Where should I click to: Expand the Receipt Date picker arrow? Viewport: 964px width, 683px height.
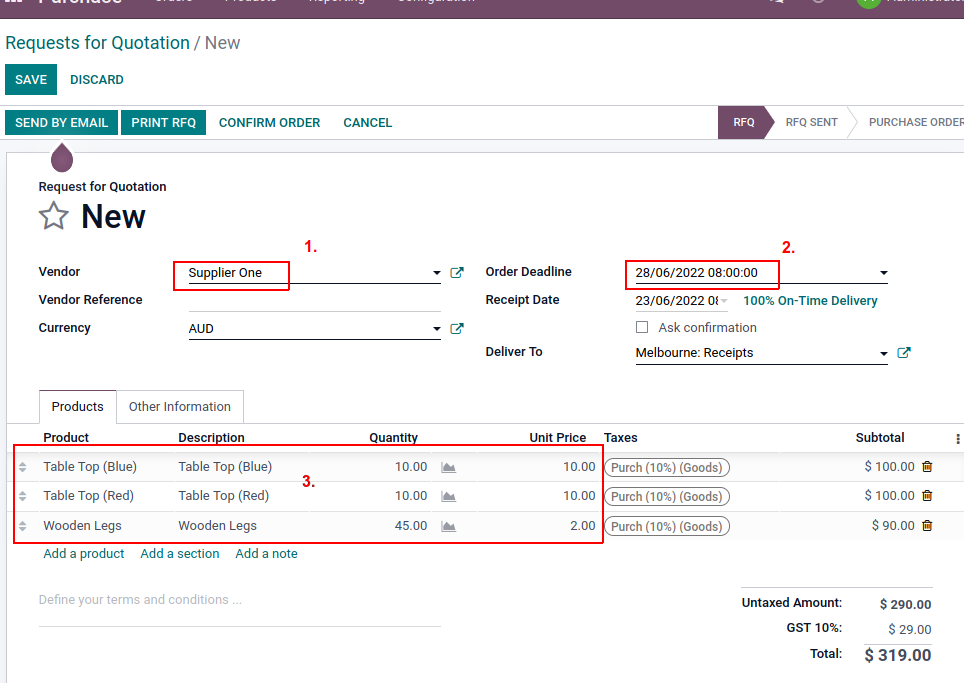[724, 301]
